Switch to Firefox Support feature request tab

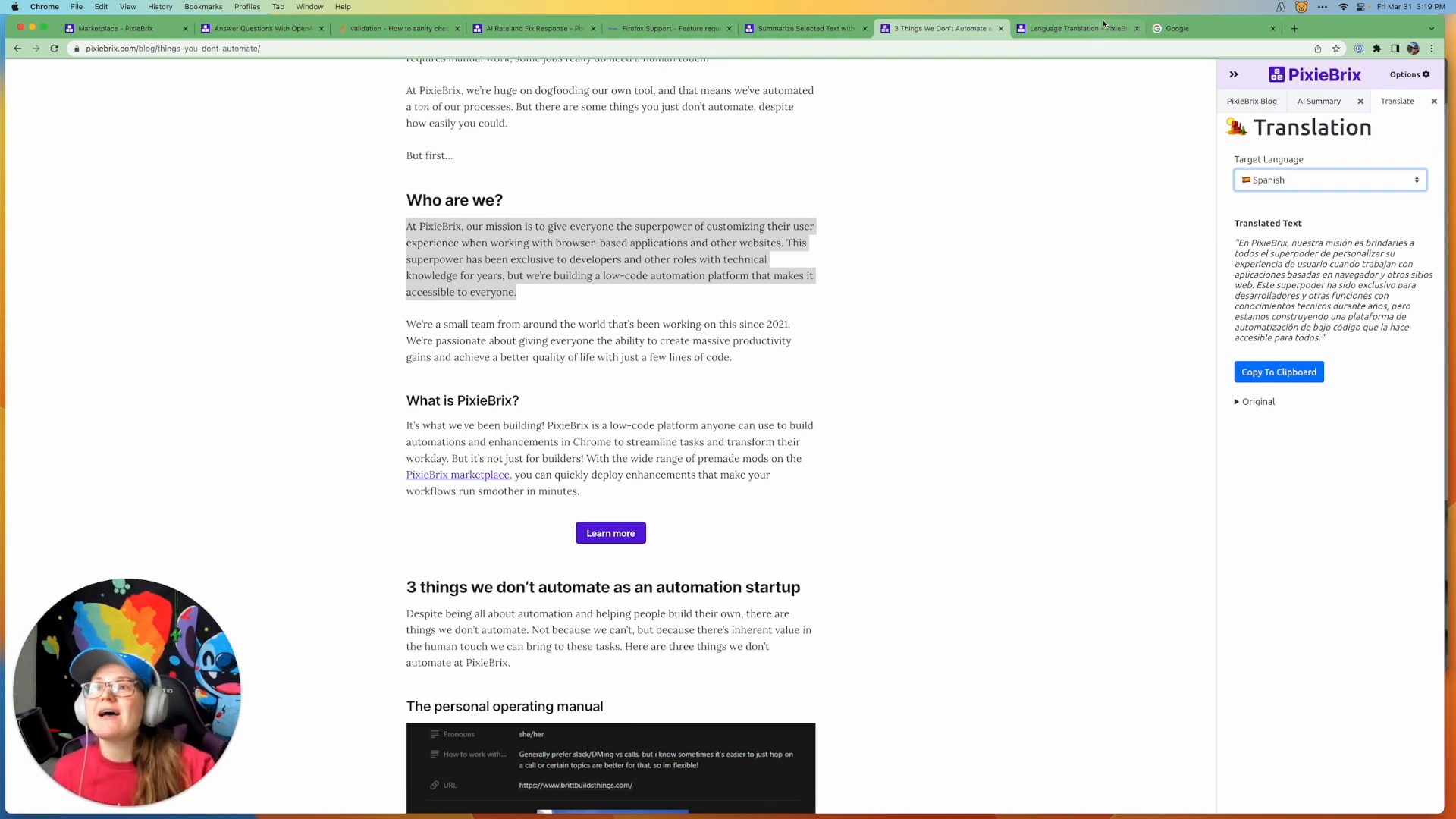click(670, 28)
